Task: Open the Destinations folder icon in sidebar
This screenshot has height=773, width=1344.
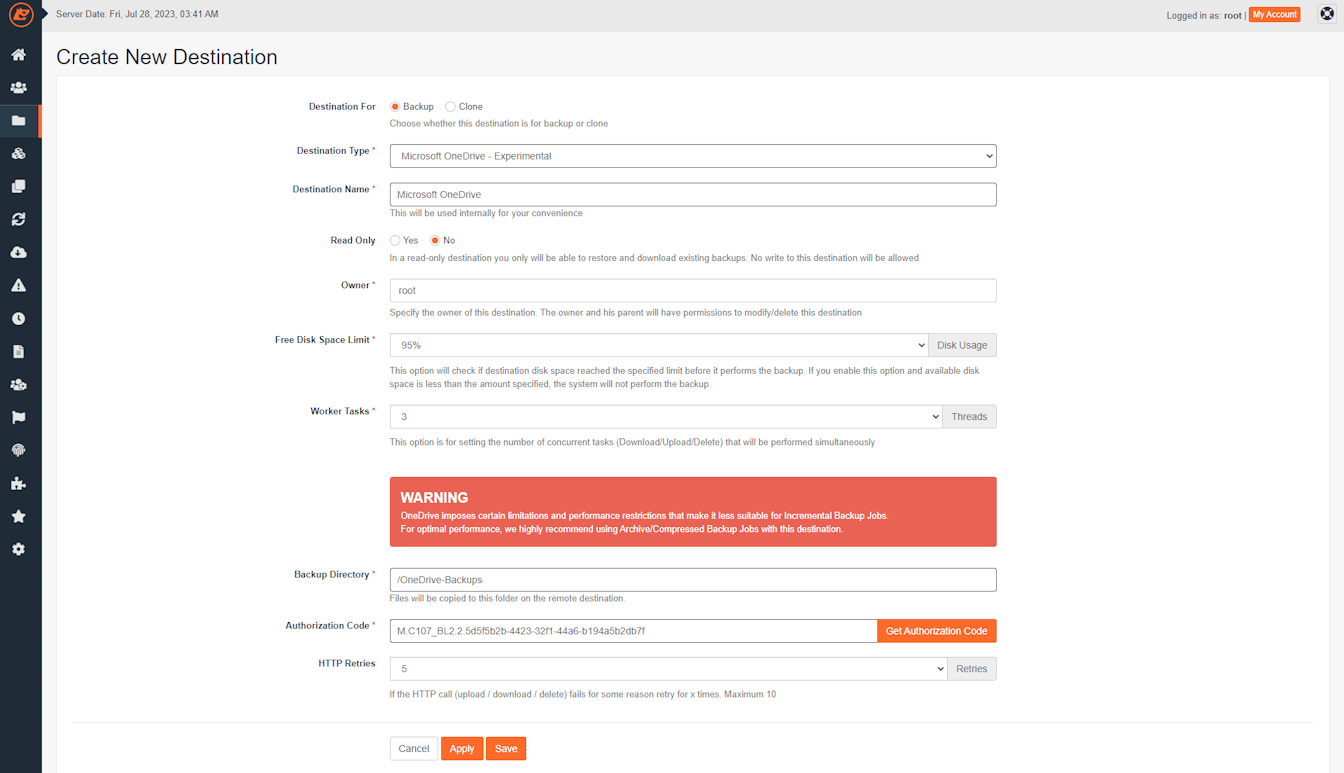Action: tap(18, 121)
